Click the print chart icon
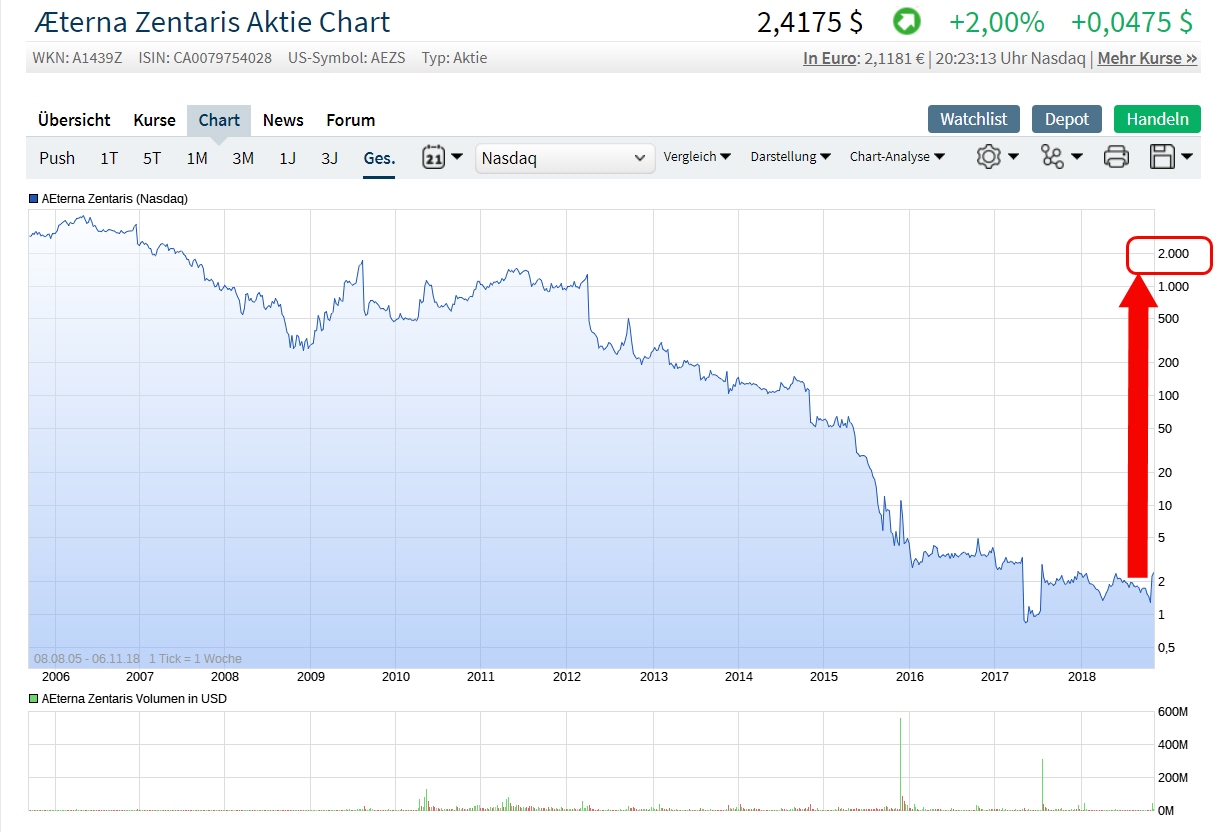 pyautogui.click(x=1117, y=157)
